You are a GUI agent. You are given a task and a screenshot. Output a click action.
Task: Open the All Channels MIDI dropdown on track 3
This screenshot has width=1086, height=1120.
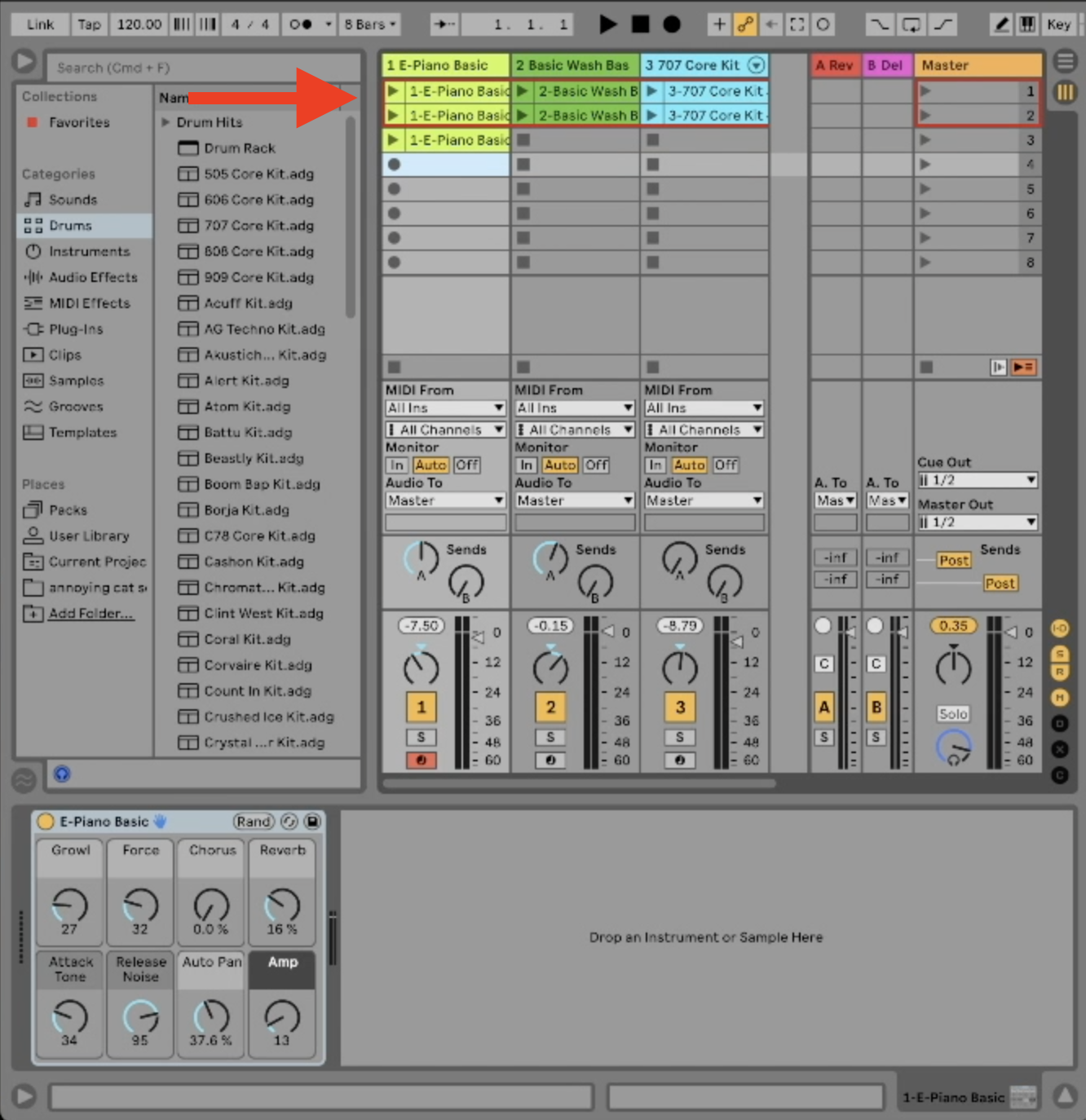(x=703, y=429)
